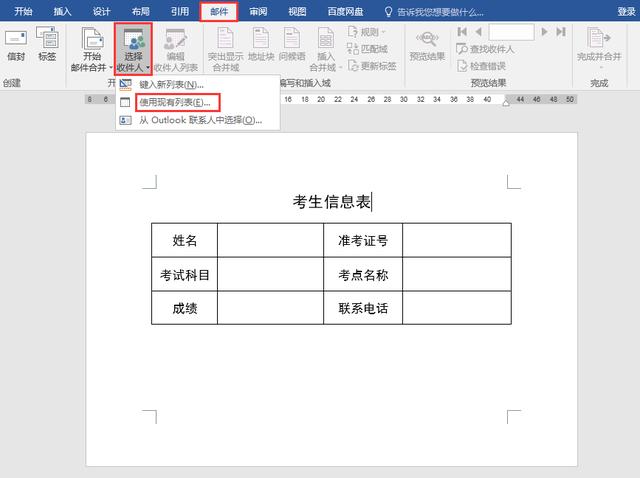Viewport: 640px width, 478px height.
Task: Switch to the 审阅 ribbon tab
Action: coord(258,11)
